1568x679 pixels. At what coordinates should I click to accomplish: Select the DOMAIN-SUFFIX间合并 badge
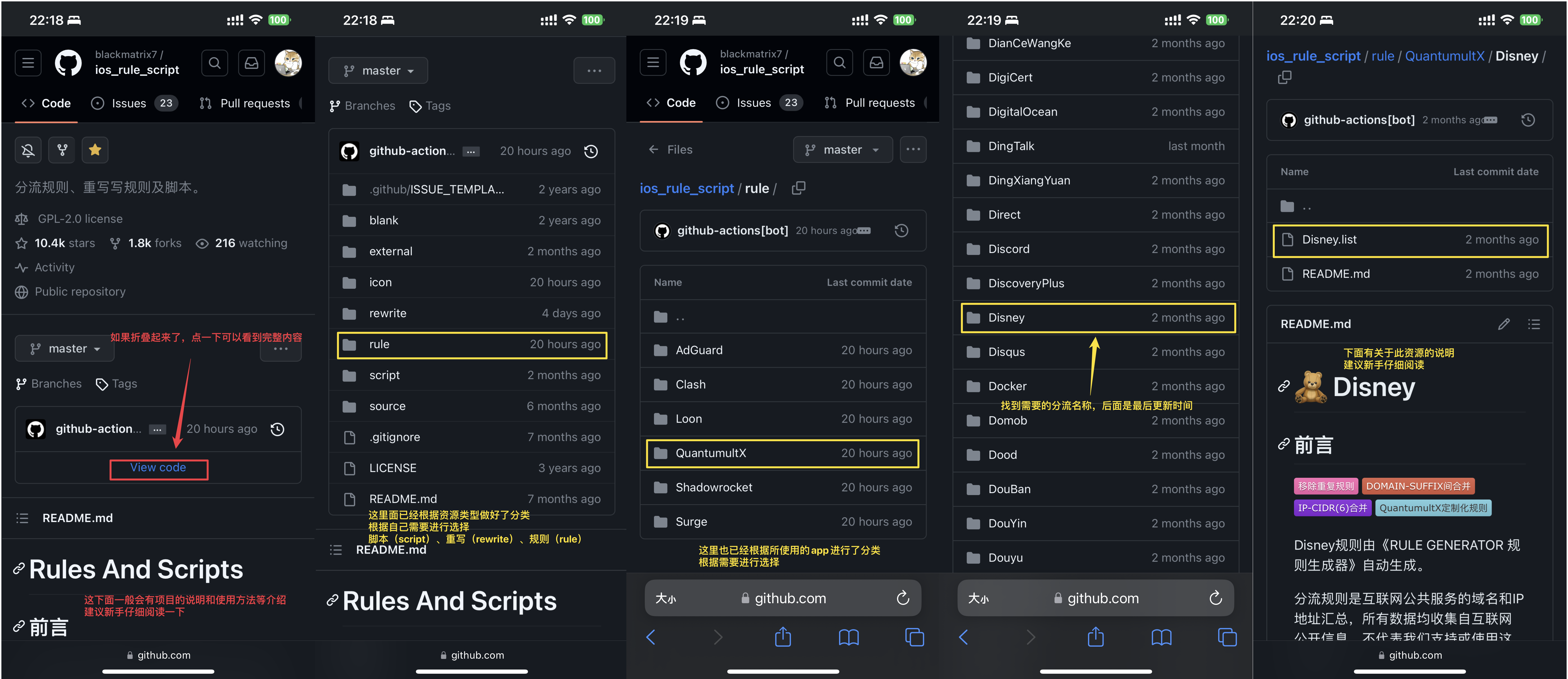coord(1418,486)
